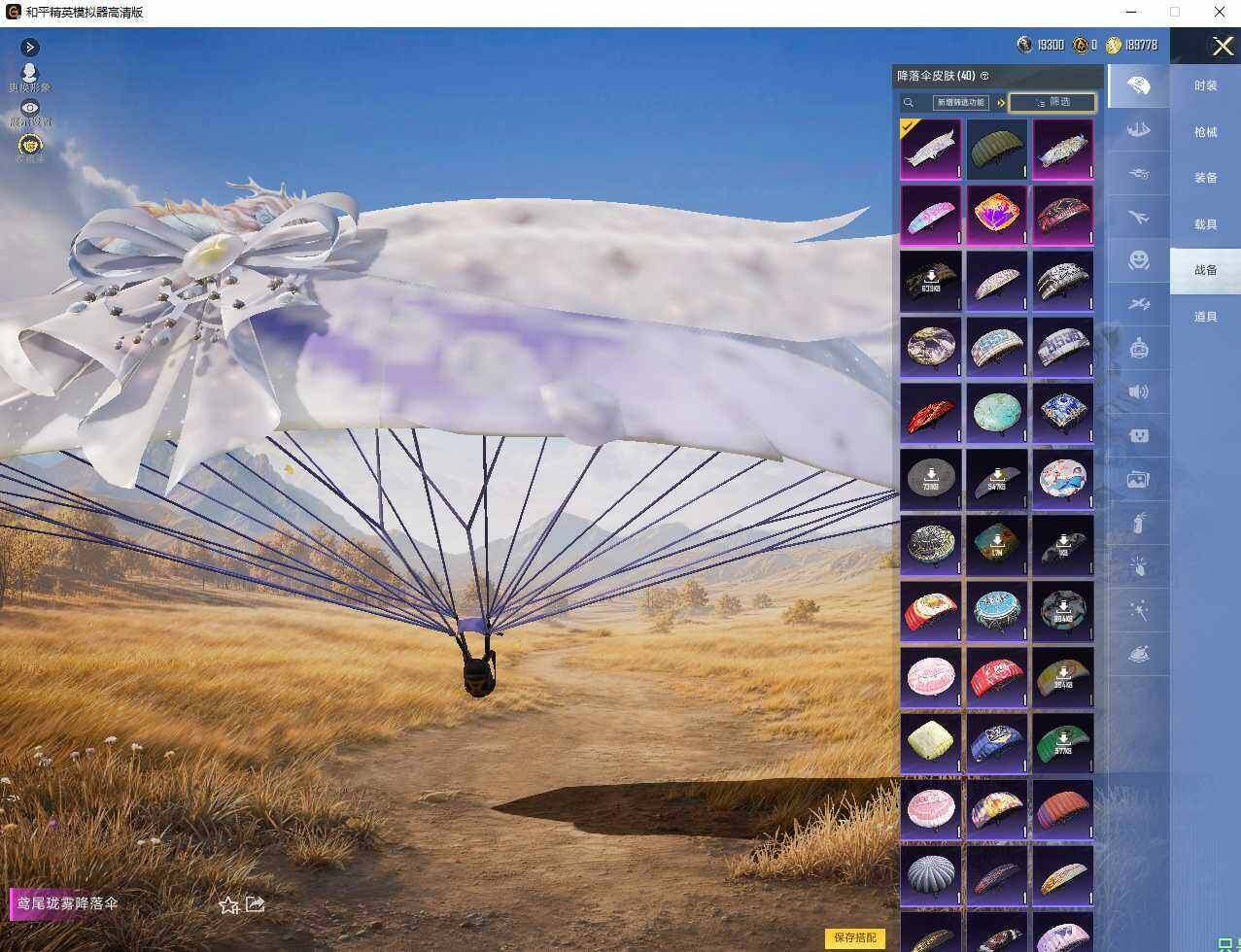Viewport: 1241px width, 952px height.
Task: Open the robot companion category icon
Action: click(x=1139, y=348)
